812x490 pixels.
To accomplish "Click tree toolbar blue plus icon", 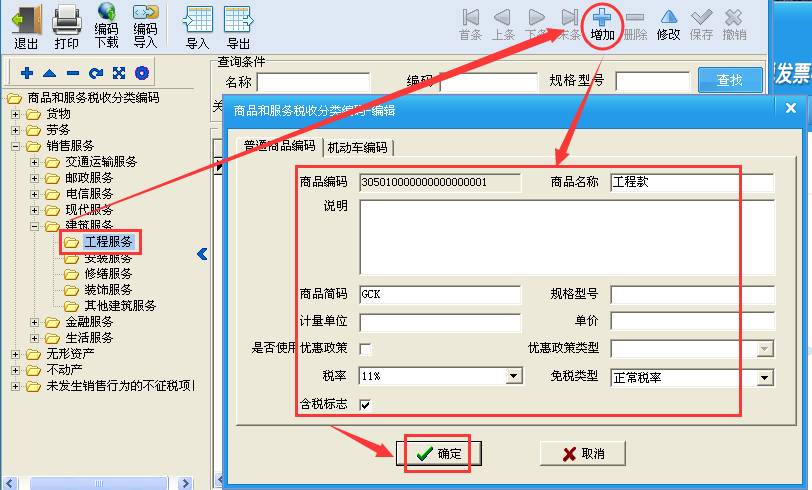I will click(27, 73).
